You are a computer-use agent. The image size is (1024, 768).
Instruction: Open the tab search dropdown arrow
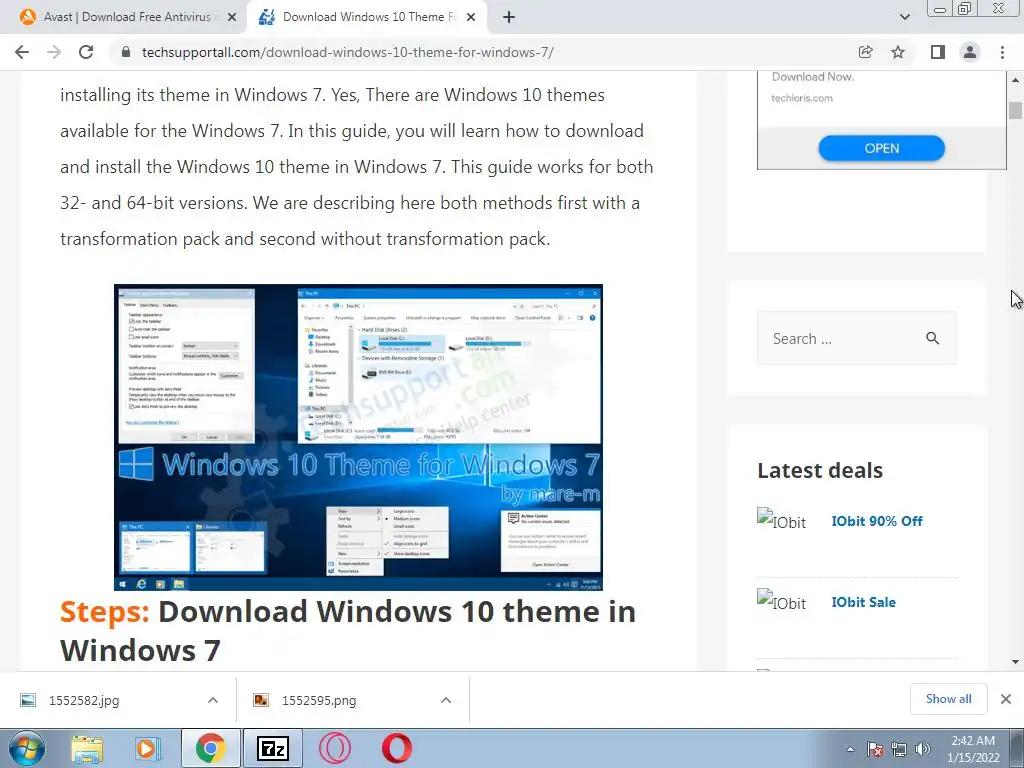pos(904,17)
